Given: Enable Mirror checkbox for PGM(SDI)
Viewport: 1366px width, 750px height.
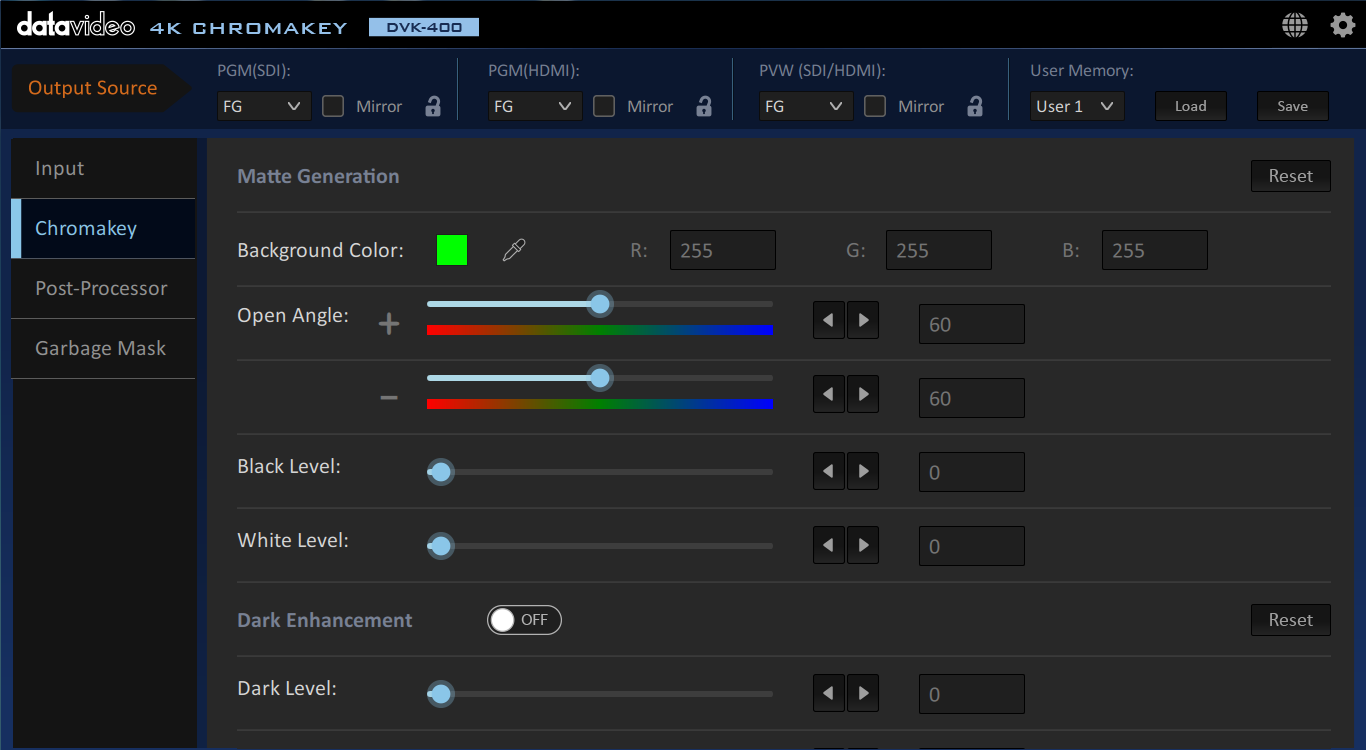Looking at the screenshot, I should point(333,106).
